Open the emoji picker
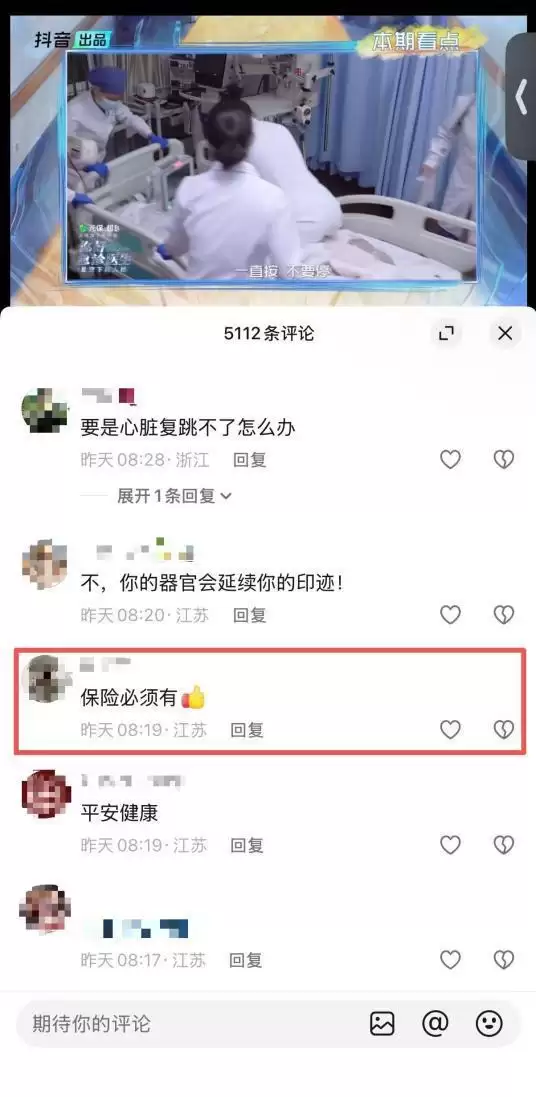Viewport: 536px width, 1097px height. point(489,1024)
